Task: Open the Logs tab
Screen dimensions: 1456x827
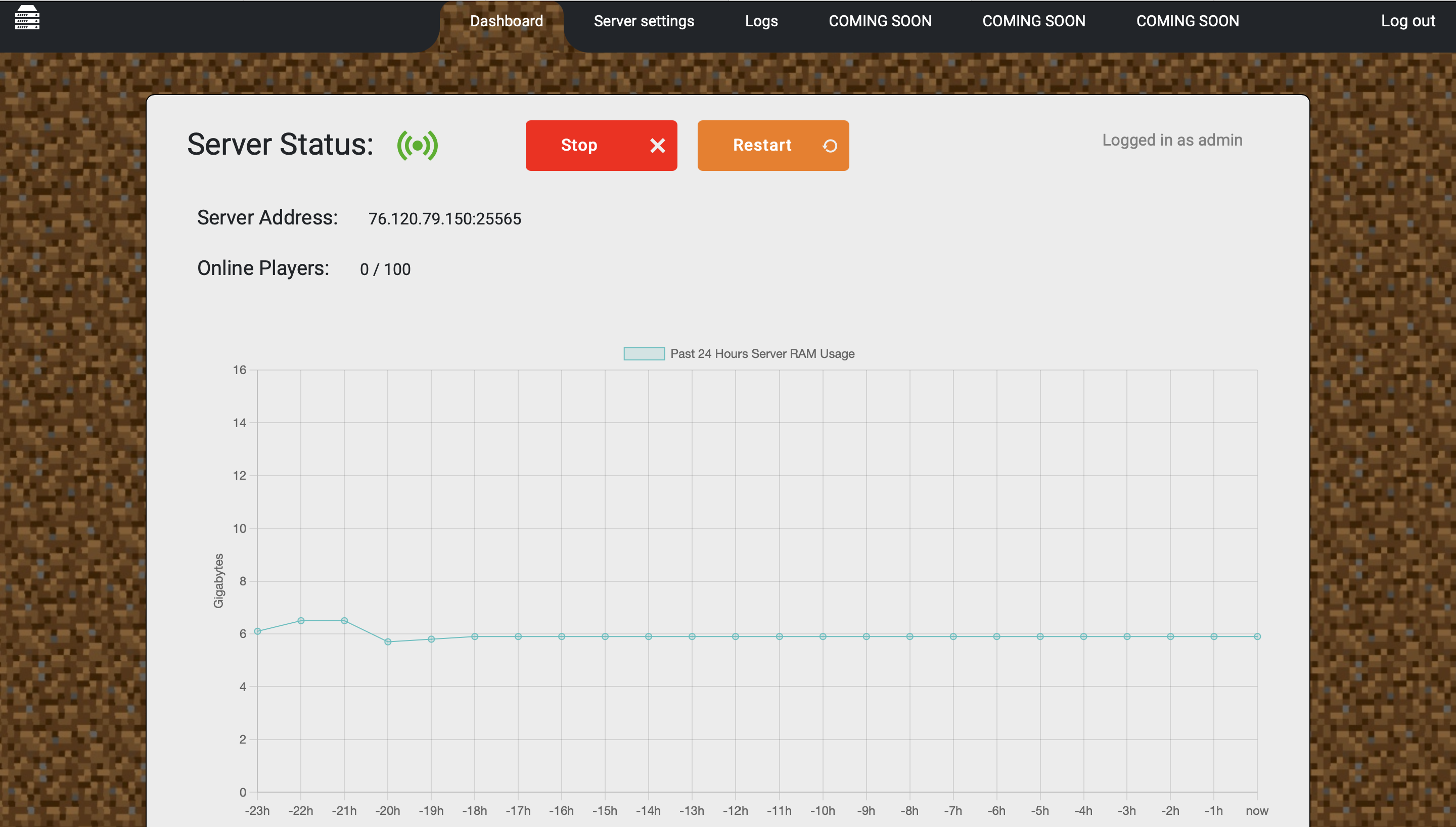Action: [761, 21]
